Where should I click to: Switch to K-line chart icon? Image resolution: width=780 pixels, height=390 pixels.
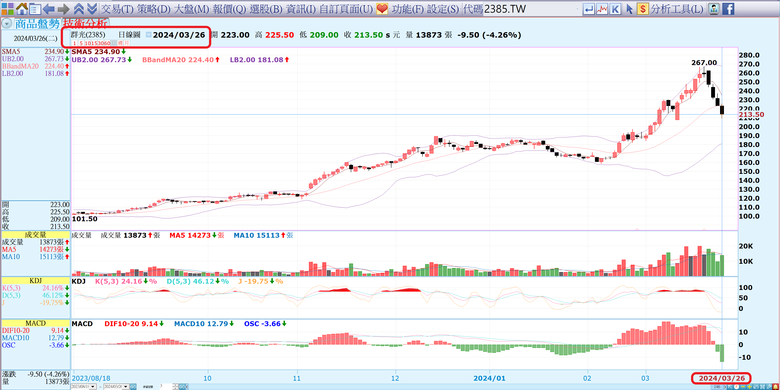616,8
